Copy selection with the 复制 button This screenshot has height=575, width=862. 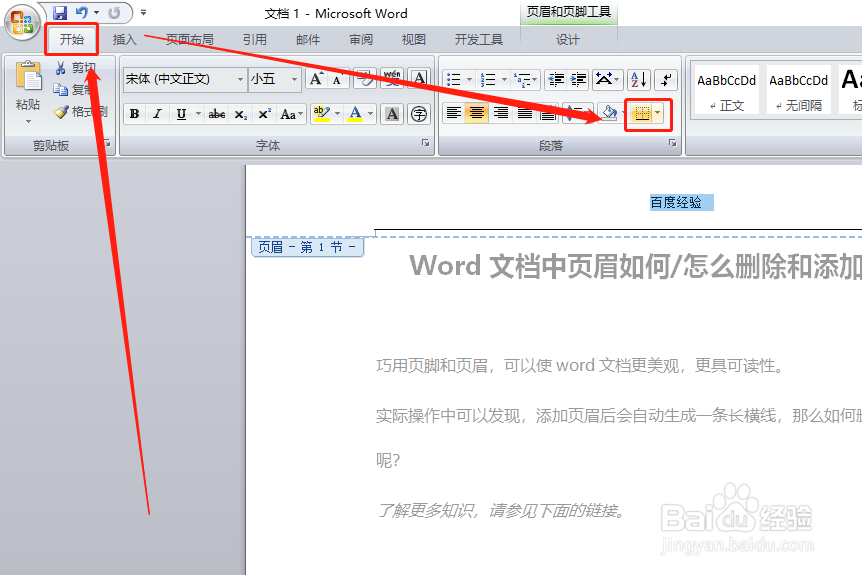[x=71, y=89]
